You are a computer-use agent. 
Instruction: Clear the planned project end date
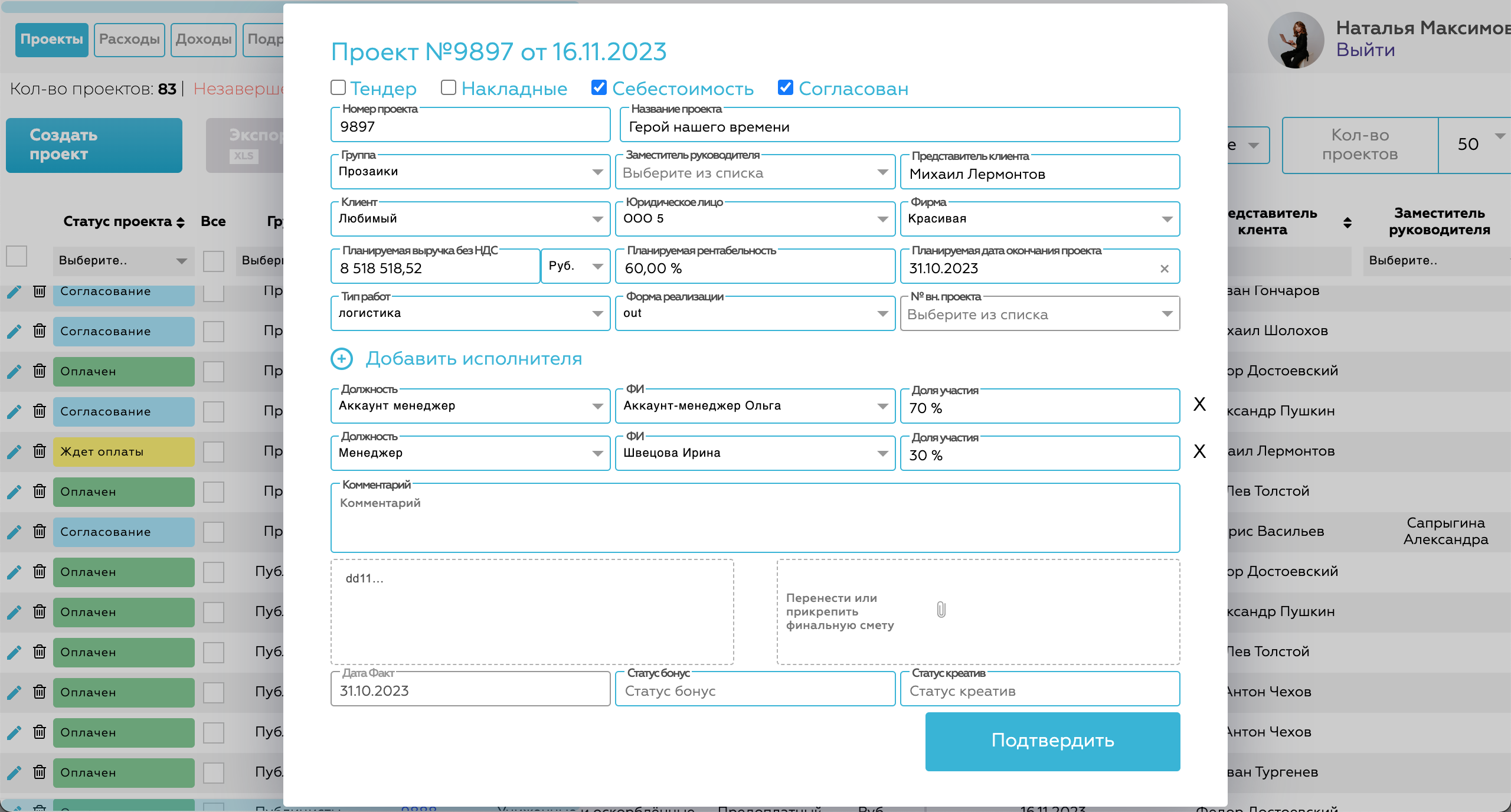tap(1164, 269)
